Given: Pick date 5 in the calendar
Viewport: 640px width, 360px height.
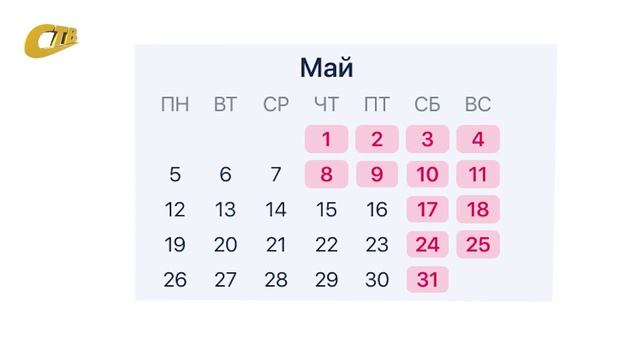Looking at the screenshot, I should click(x=175, y=174).
